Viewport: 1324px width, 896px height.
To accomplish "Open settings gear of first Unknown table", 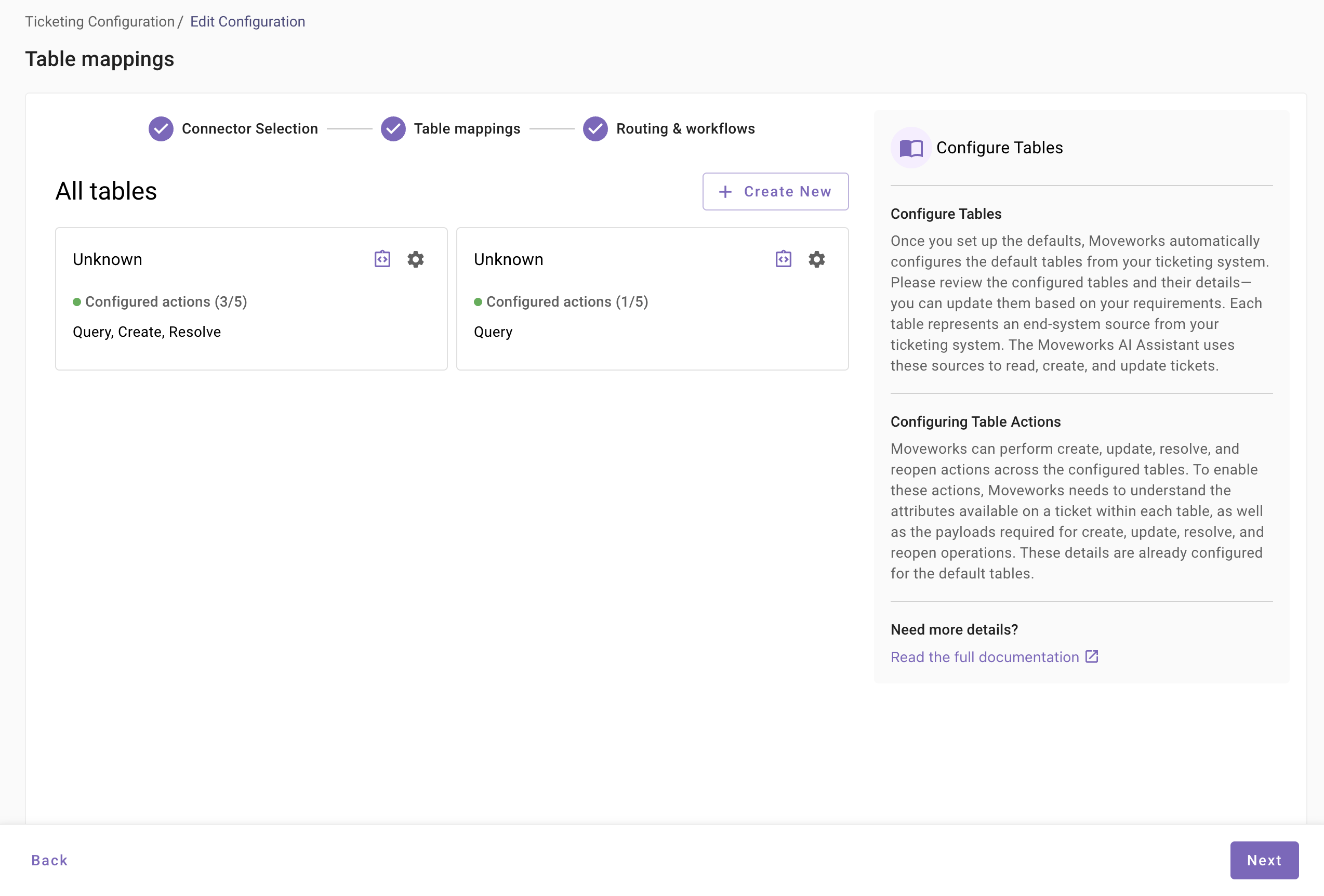I will [x=415, y=259].
